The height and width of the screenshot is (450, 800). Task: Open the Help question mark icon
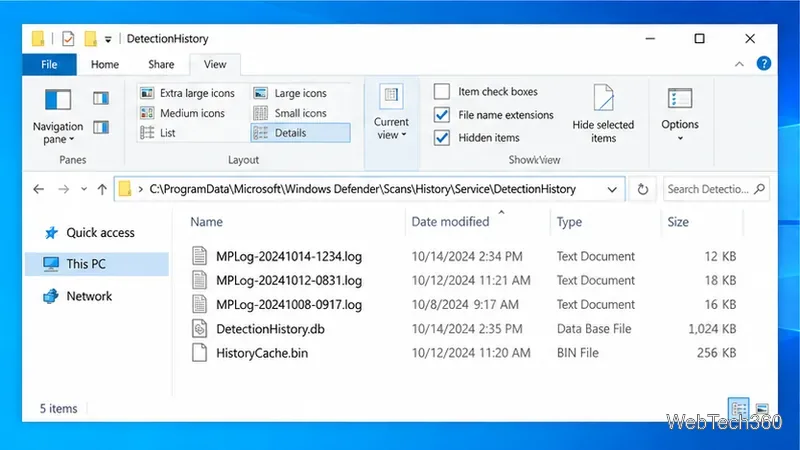pos(763,64)
